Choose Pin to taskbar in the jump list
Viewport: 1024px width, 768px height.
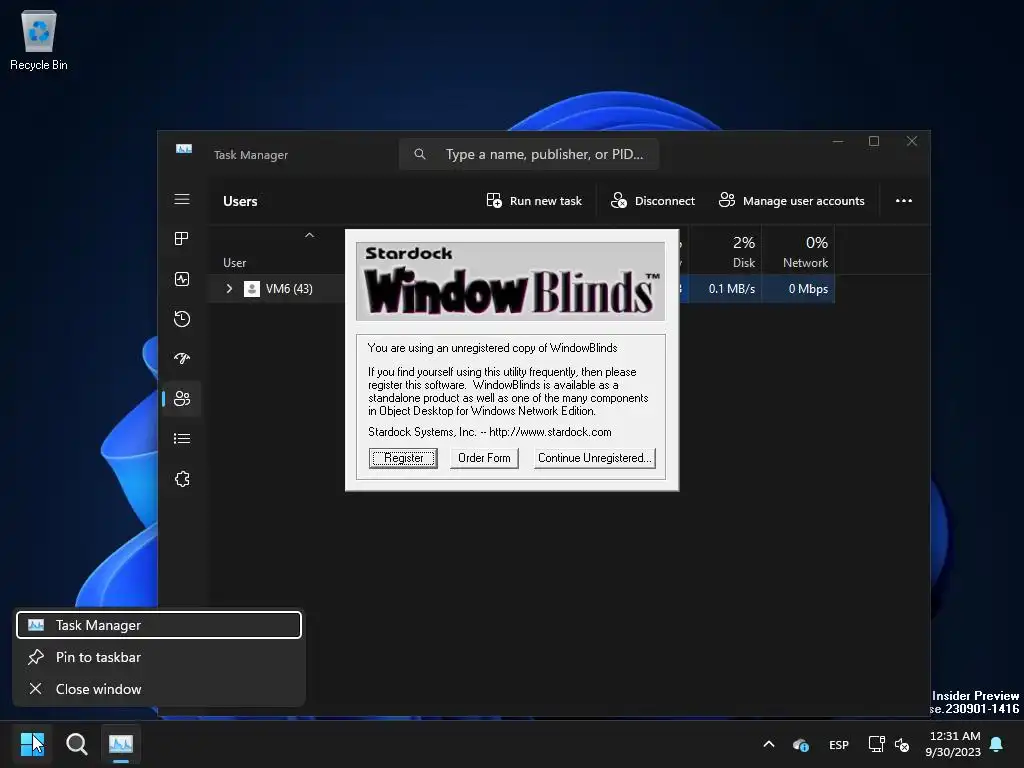pos(159,657)
